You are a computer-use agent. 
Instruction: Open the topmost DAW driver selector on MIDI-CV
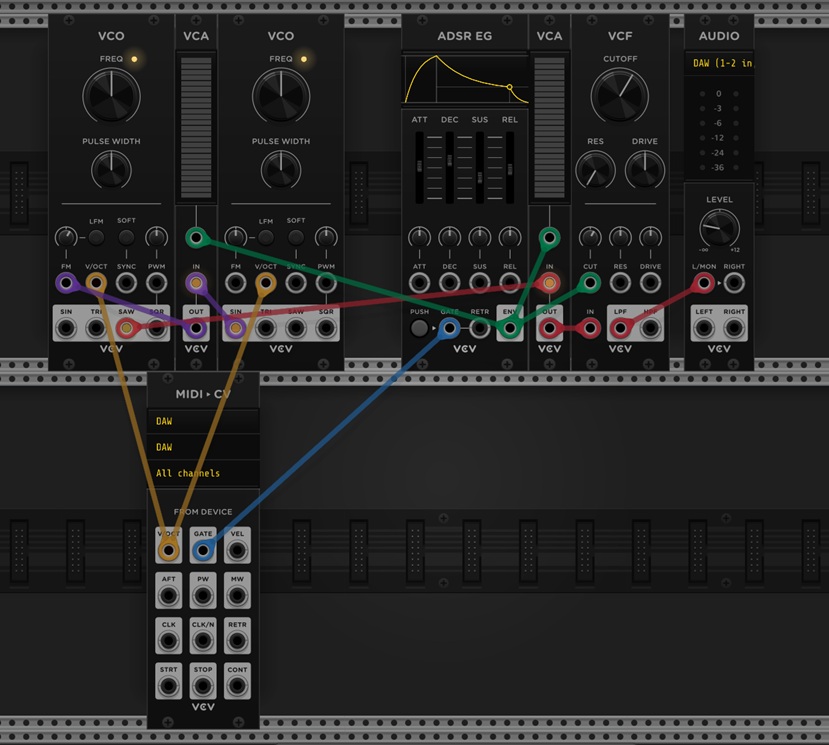[x=203, y=421]
